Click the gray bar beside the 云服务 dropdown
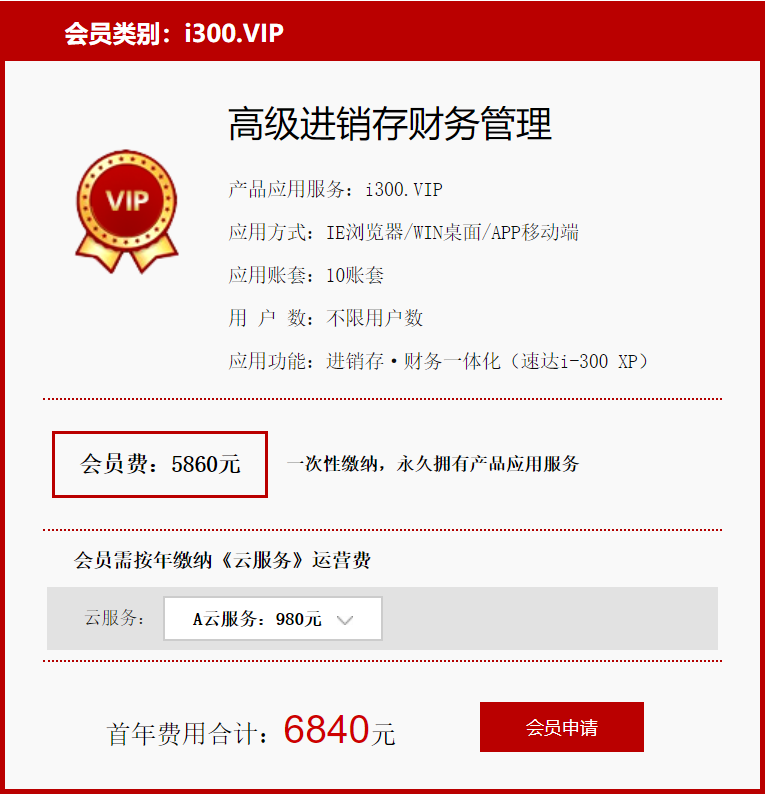This screenshot has width=766, height=794. (x=550, y=618)
